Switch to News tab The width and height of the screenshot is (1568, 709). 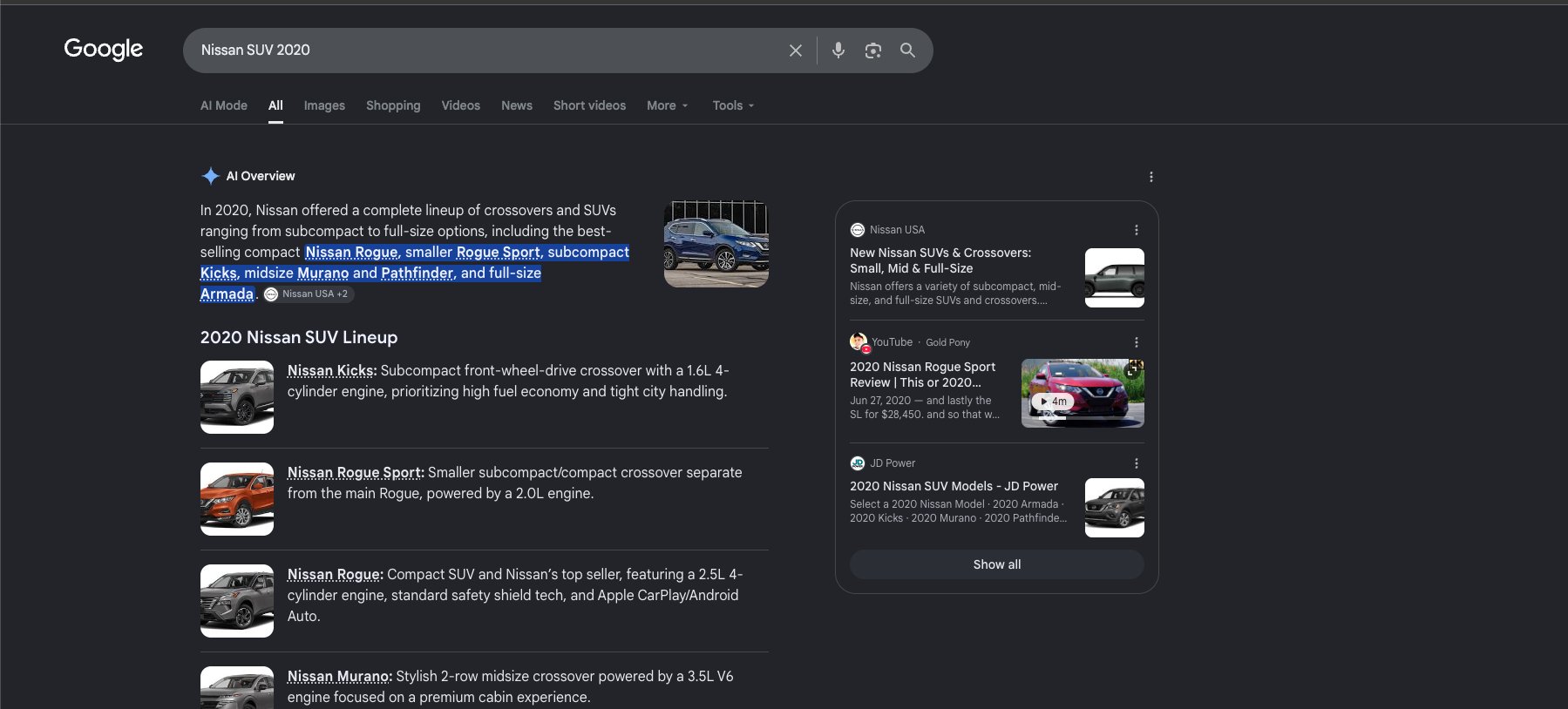[517, 105]
